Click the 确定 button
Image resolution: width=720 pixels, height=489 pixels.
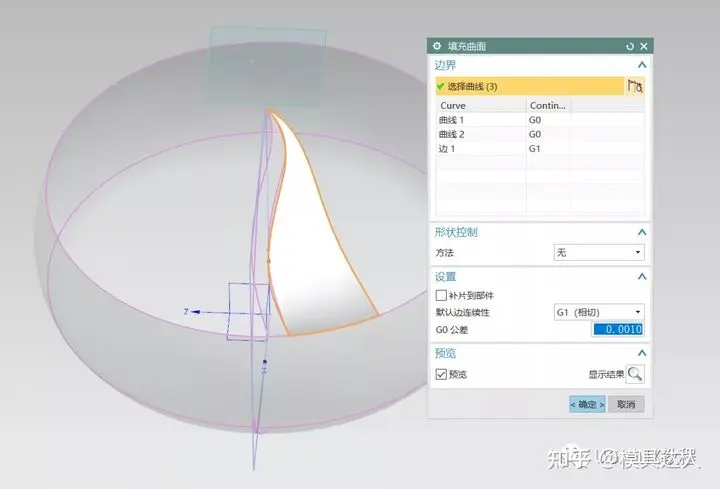tap(587, 404)
